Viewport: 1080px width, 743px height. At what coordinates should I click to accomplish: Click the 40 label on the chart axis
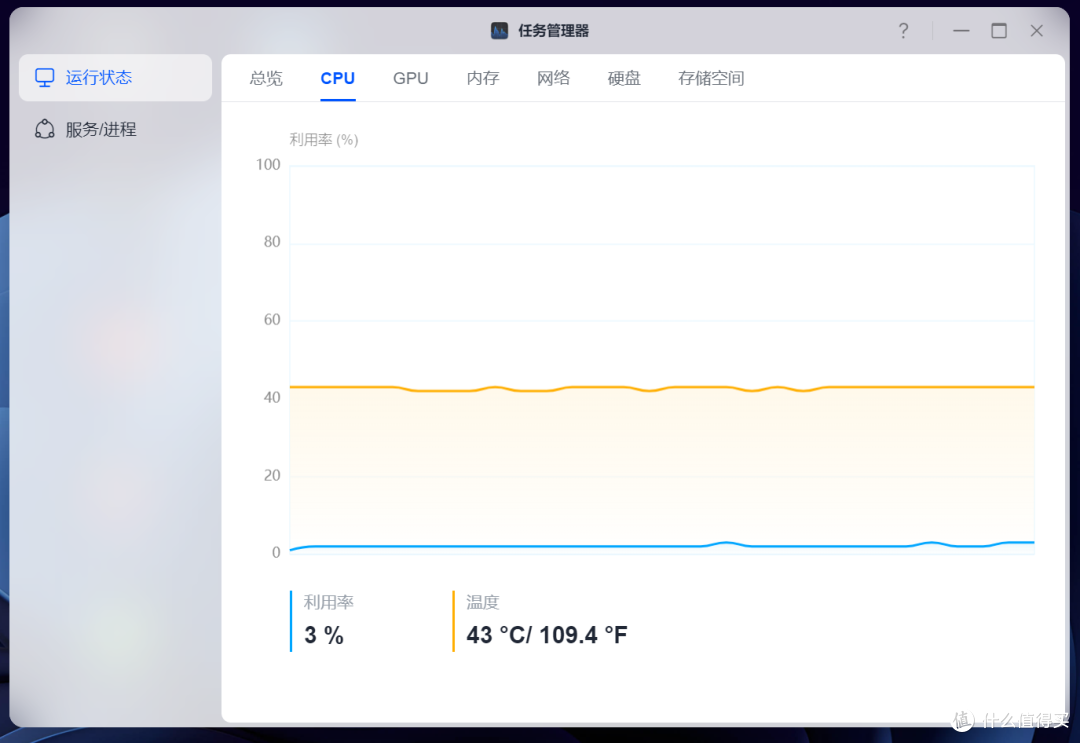pyautogui.click(x=272, y=397)
